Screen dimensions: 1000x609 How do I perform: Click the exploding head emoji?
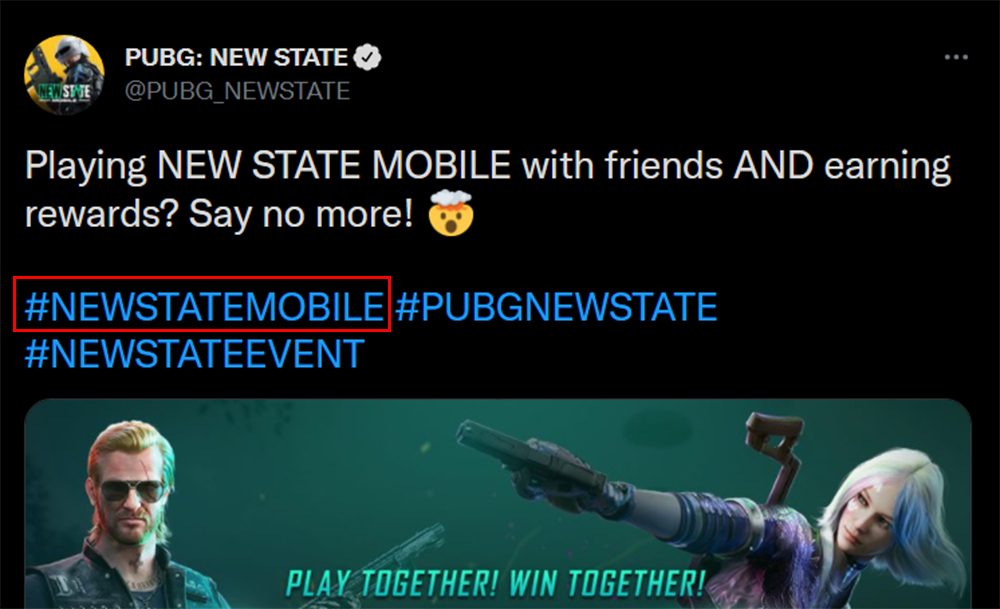point(452,213)
